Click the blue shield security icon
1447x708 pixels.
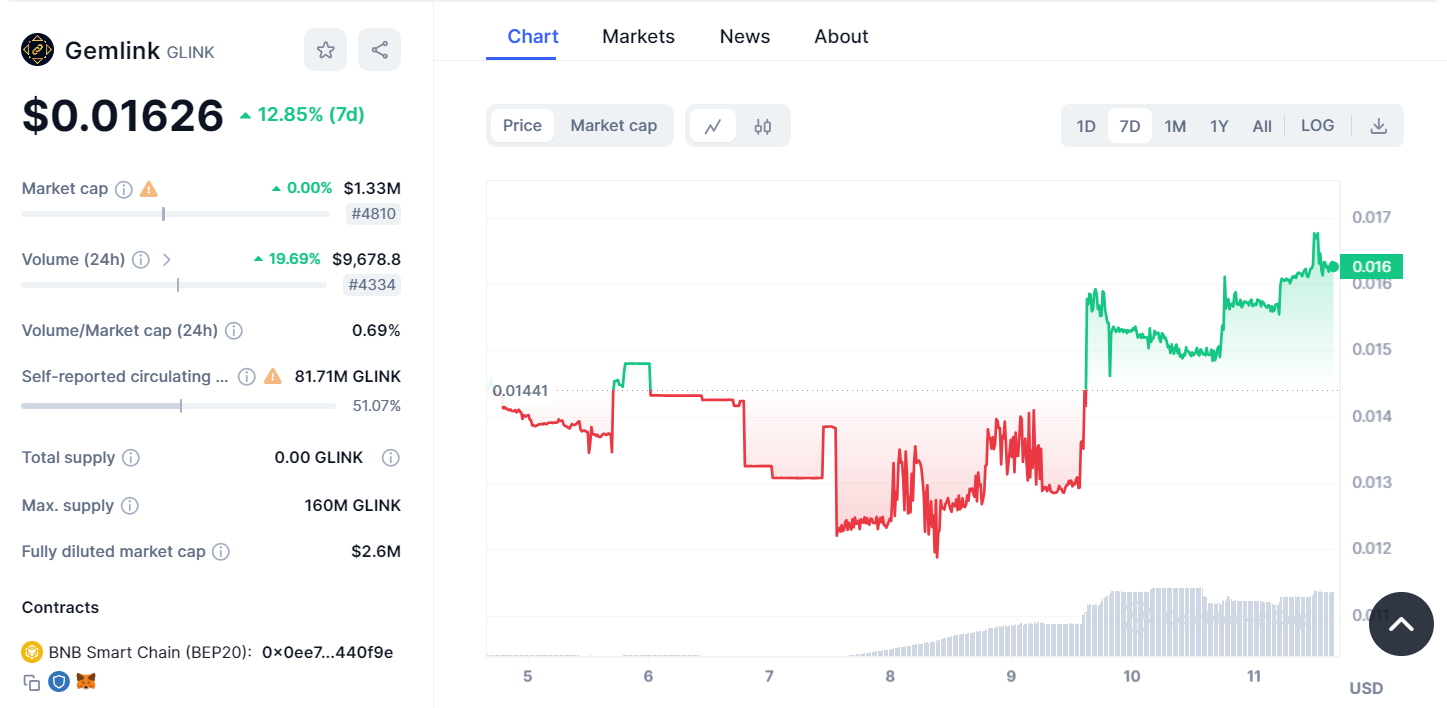pyautogui.click(x=59, y=682)
